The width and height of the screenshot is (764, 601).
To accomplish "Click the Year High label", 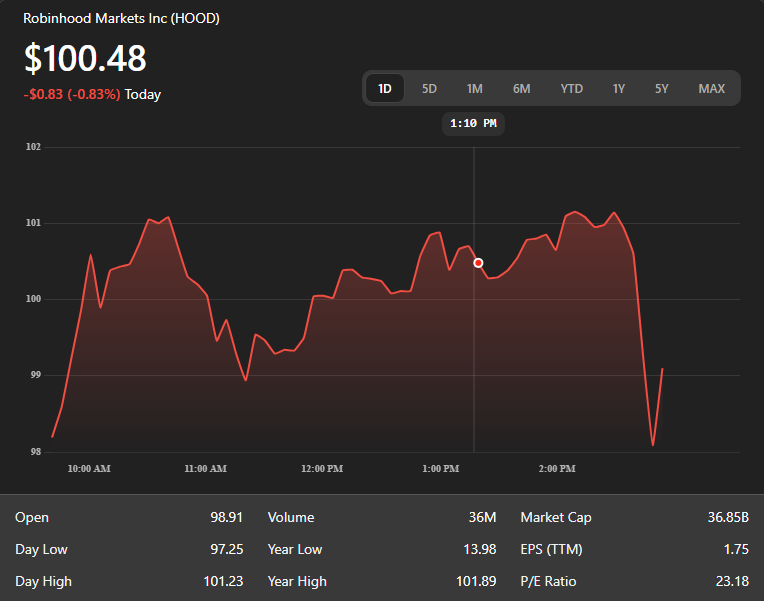I will [x=297, y=582].
